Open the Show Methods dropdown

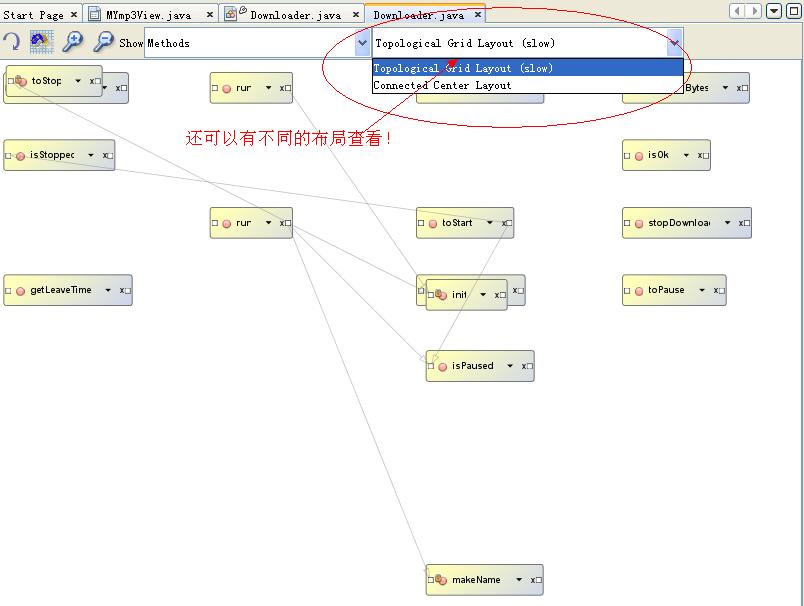point(362,43)
